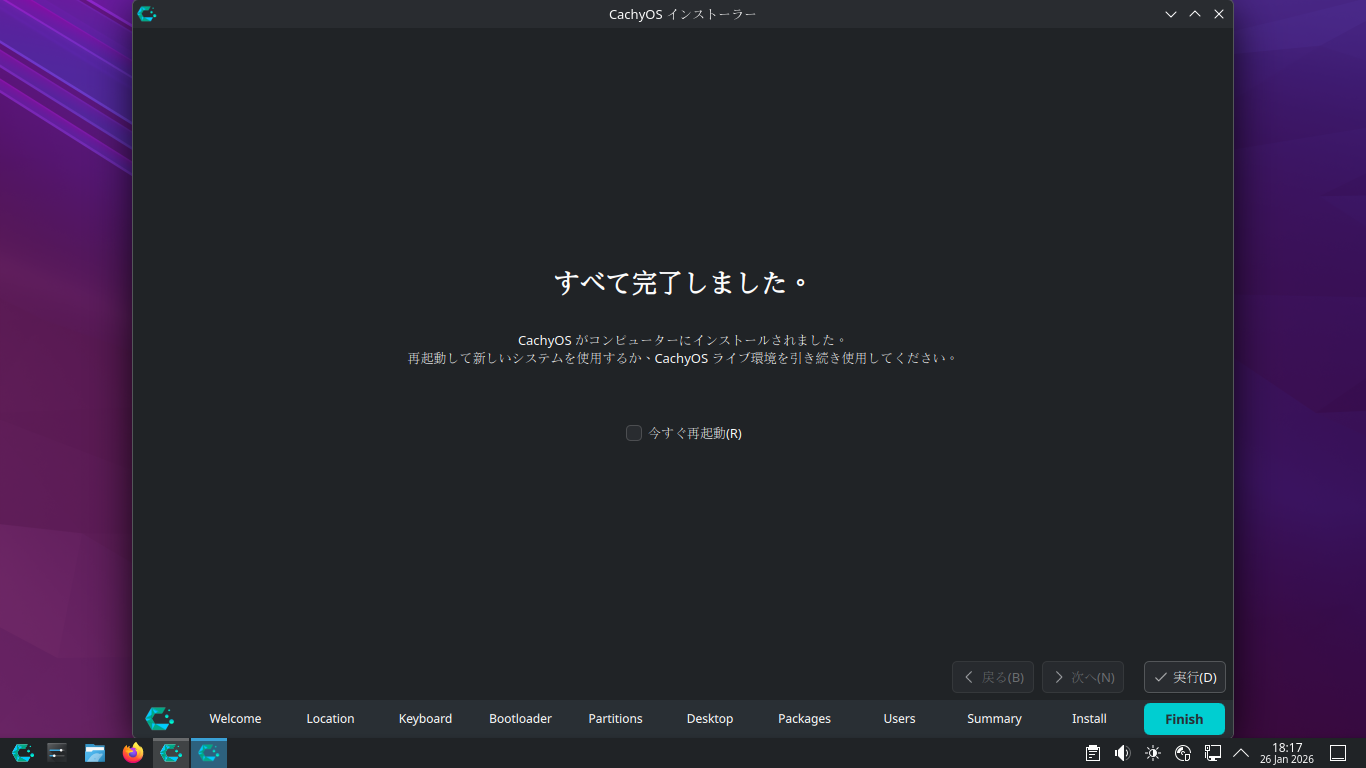Close the CachyOS installer window
The height and width of the screenshot is (768, 1366).
1219,14
